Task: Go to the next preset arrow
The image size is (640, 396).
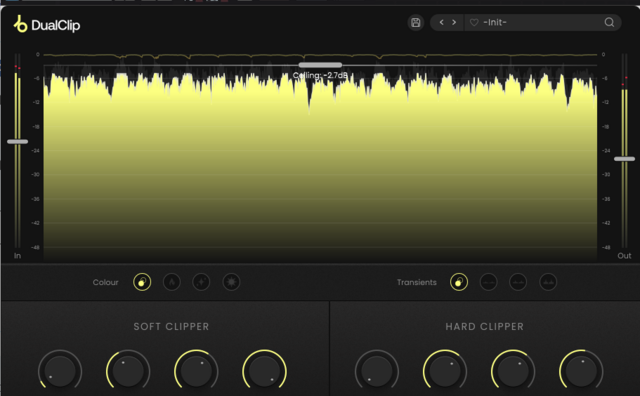Action: [454, 22]
